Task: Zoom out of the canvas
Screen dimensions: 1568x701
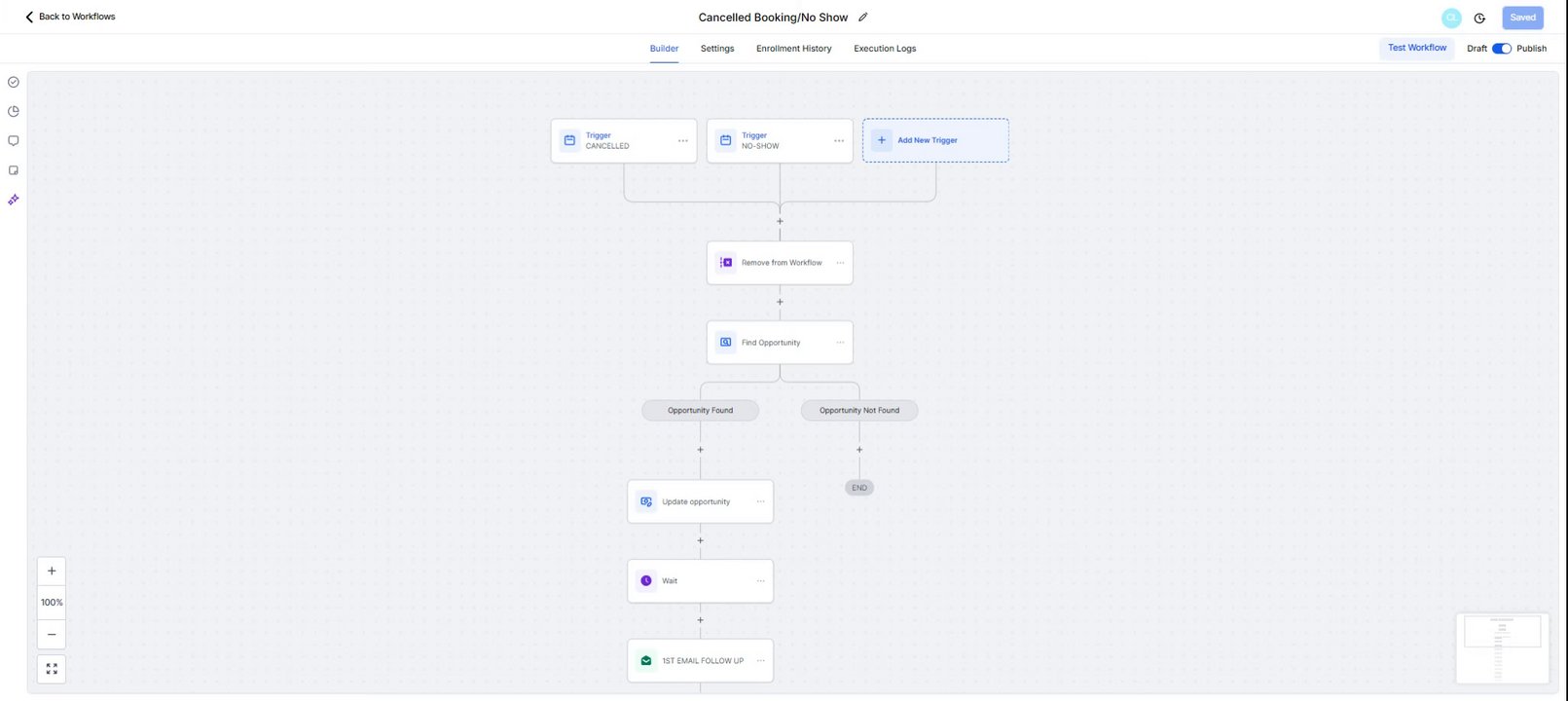Action: click(x=52, y=635)
